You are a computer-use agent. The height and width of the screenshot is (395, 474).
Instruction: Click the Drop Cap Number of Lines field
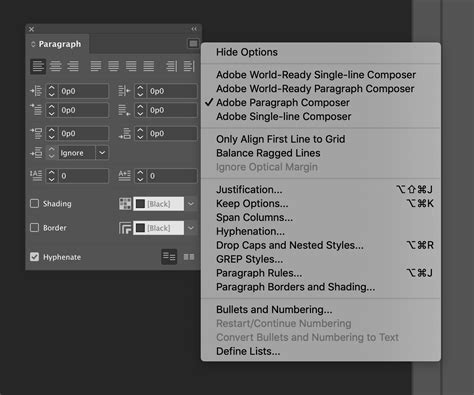coord(84,176)
